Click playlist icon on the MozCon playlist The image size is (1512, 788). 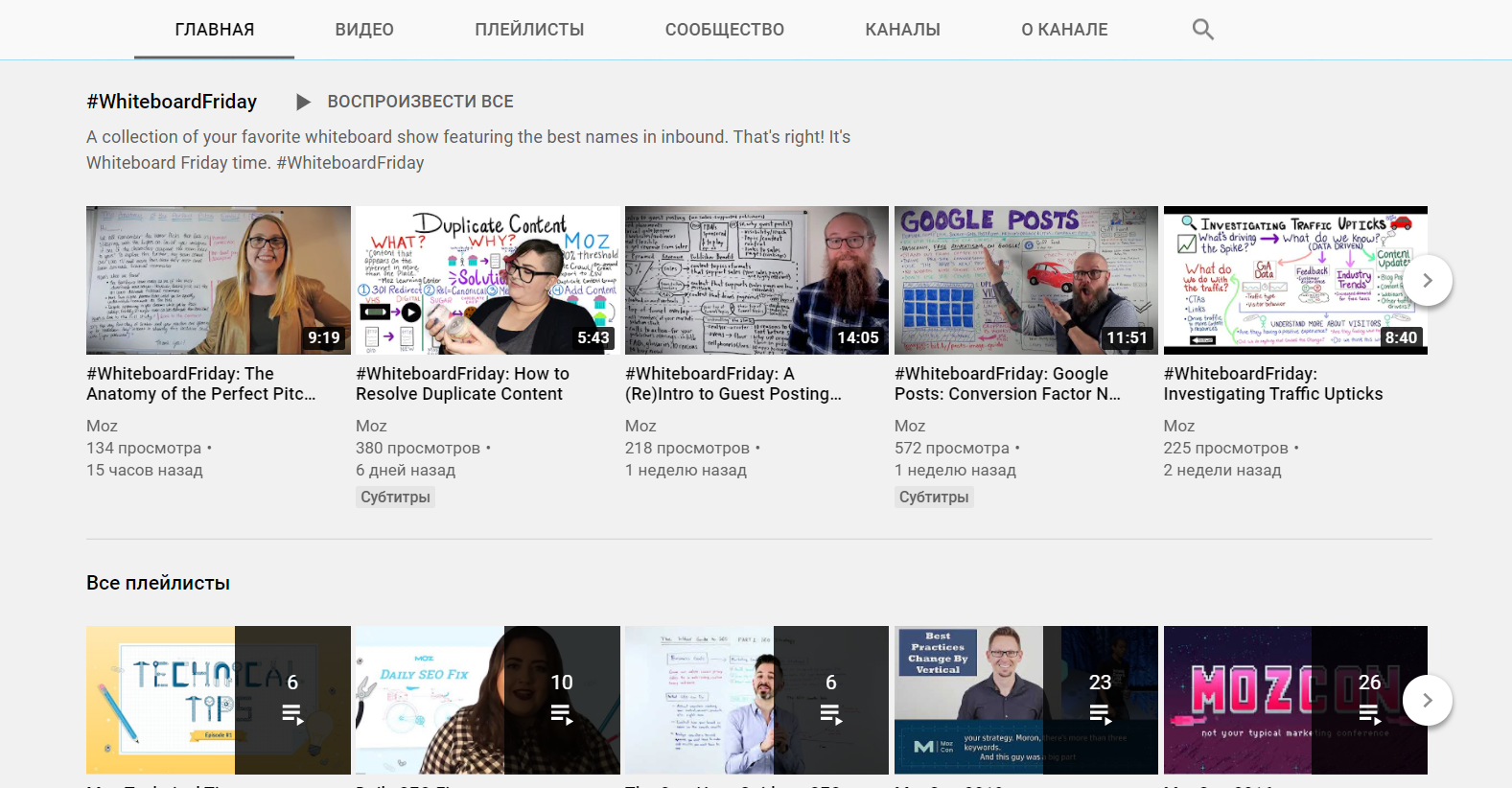(x=1369, y=714)
